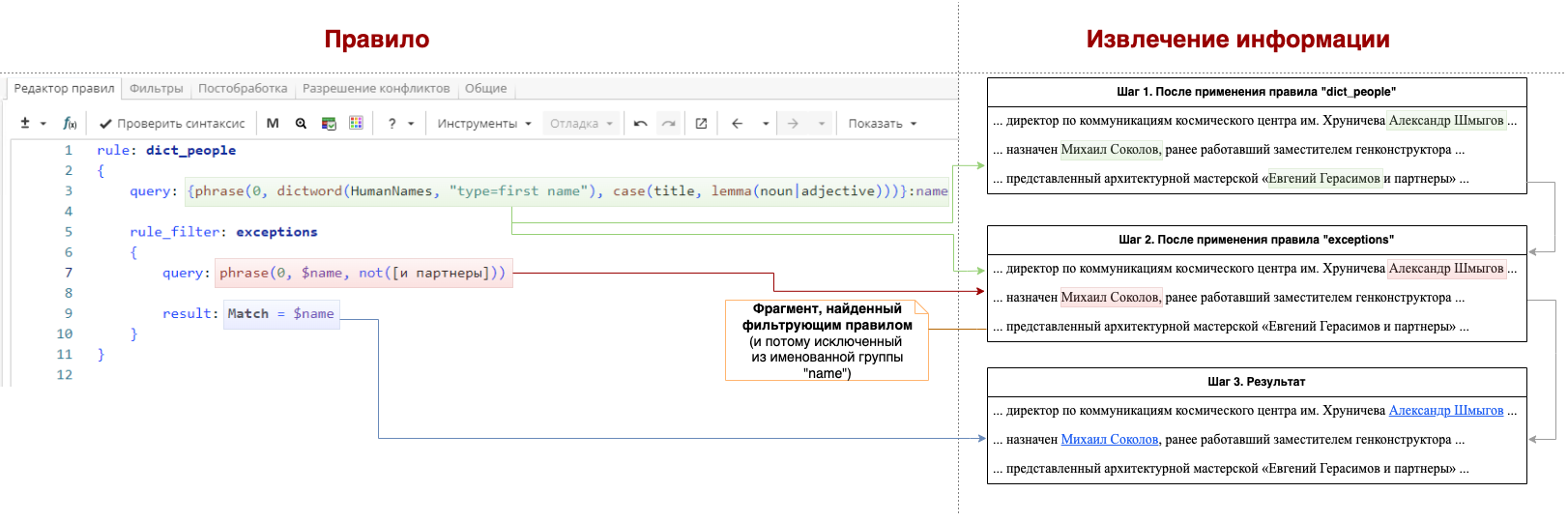Click highlighted Михаил Соколов in Шаг 1
Viewport: 1568px width, 522px height.
[x=1111, y=150]
